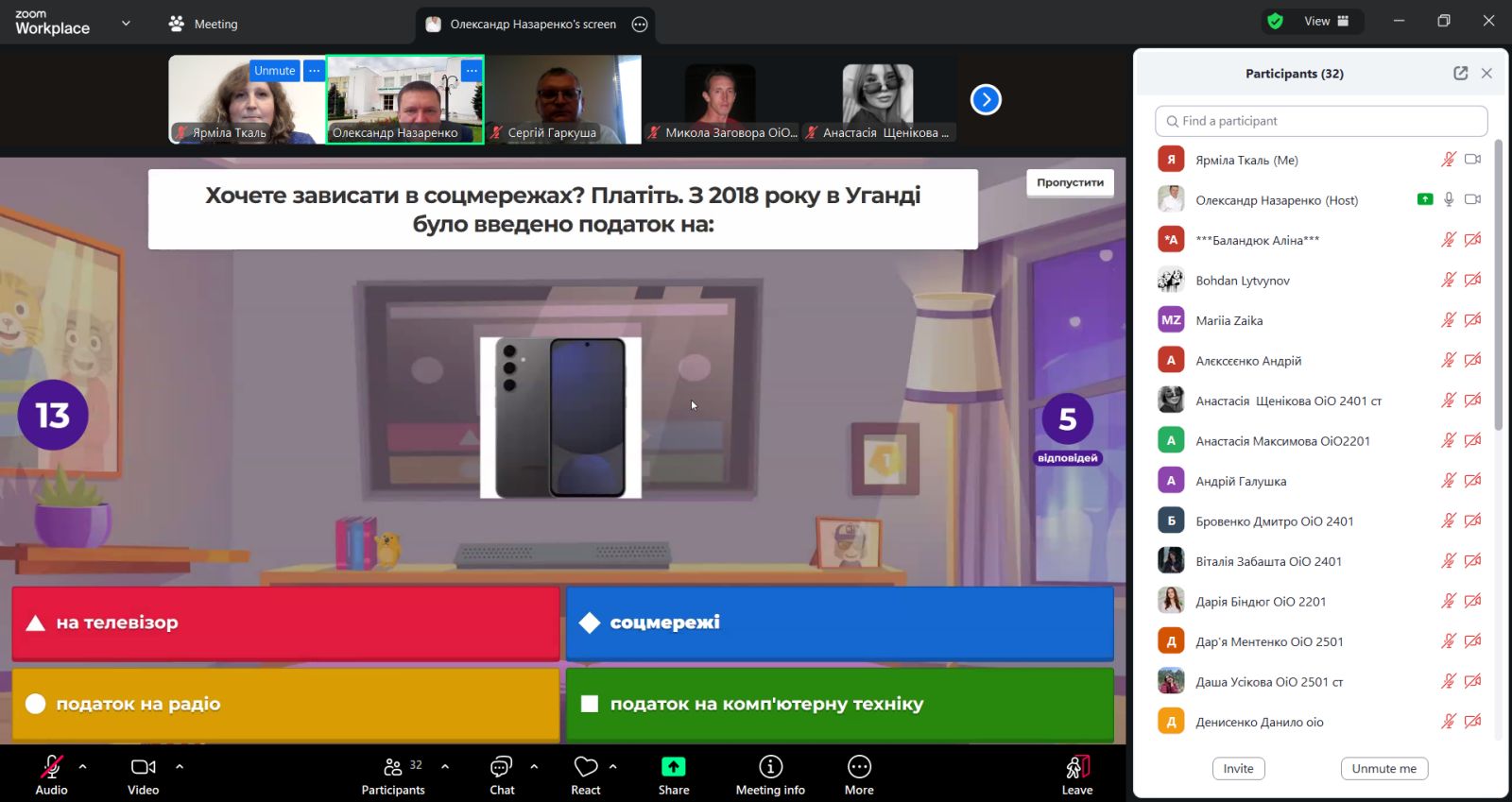Select the red 'на телевізор' answer
The image size is (1512, 802).
(x=285, y=623)
